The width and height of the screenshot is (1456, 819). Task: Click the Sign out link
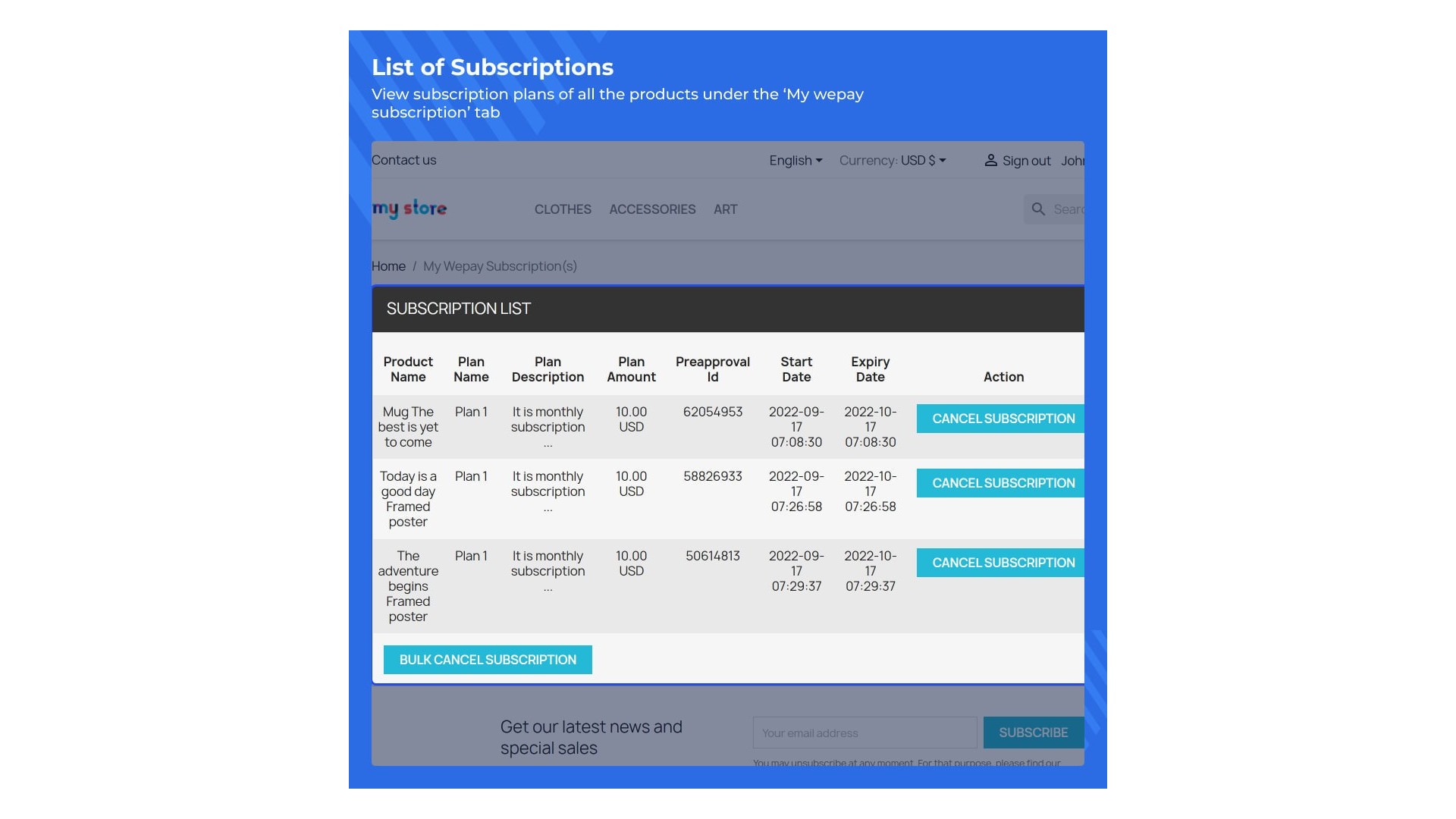1026,161
